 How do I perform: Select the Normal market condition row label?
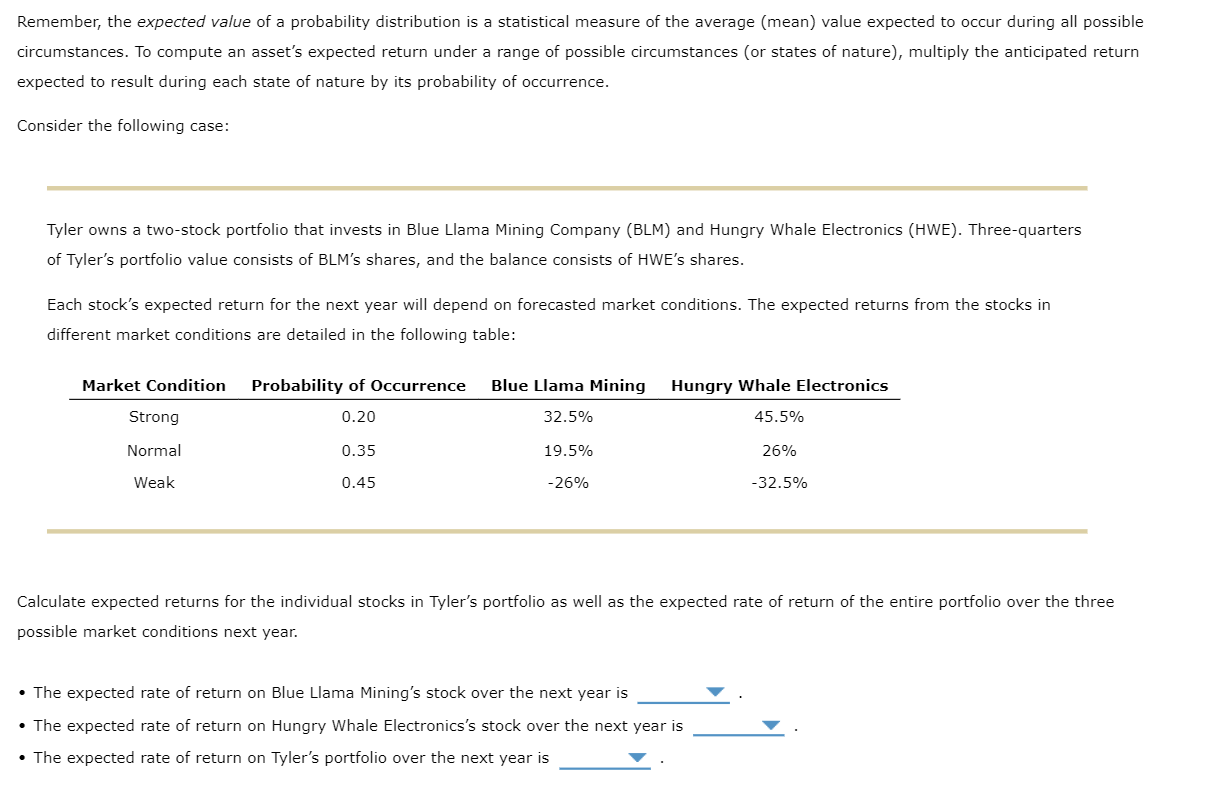(x=152, y=450)
